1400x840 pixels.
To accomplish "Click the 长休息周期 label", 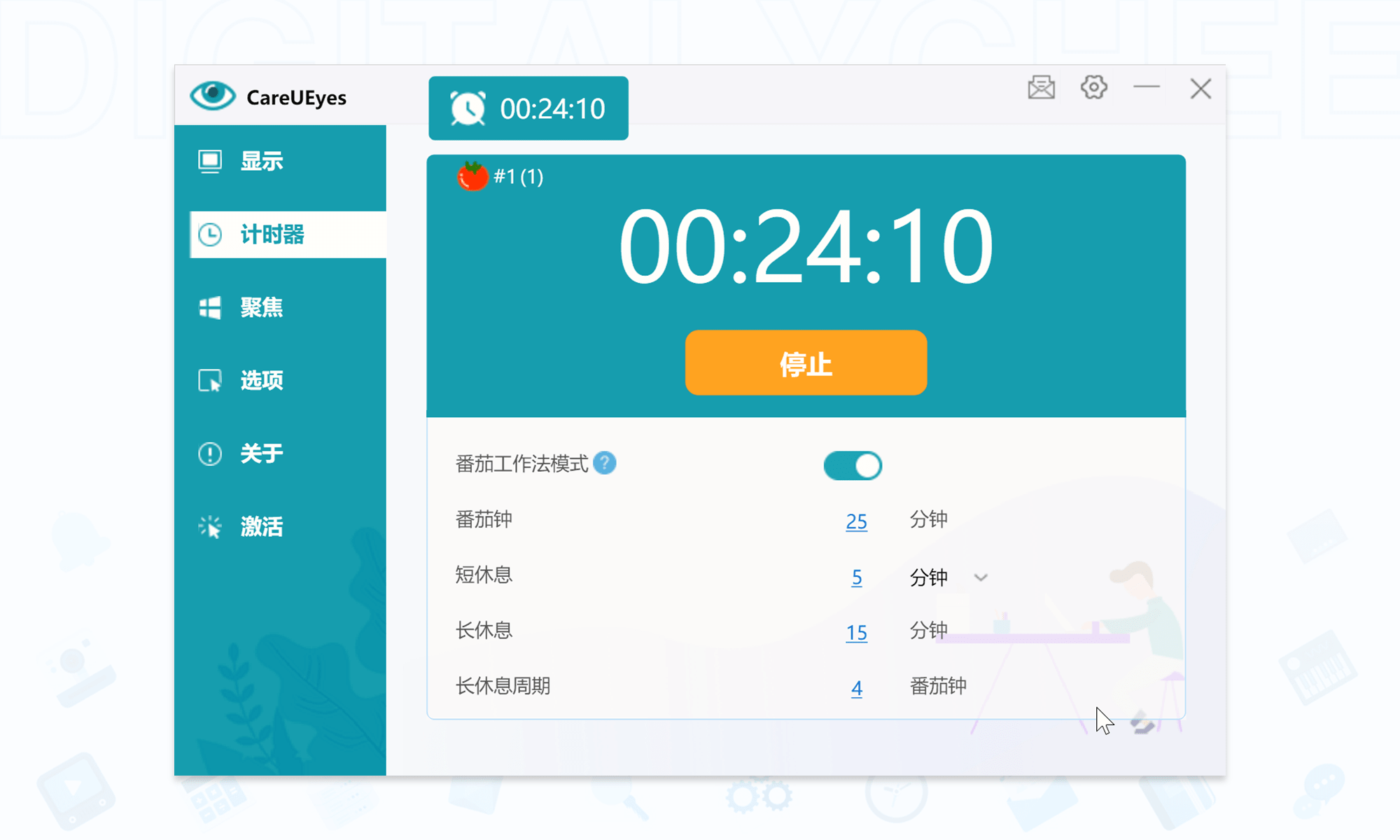I will 503,685.
